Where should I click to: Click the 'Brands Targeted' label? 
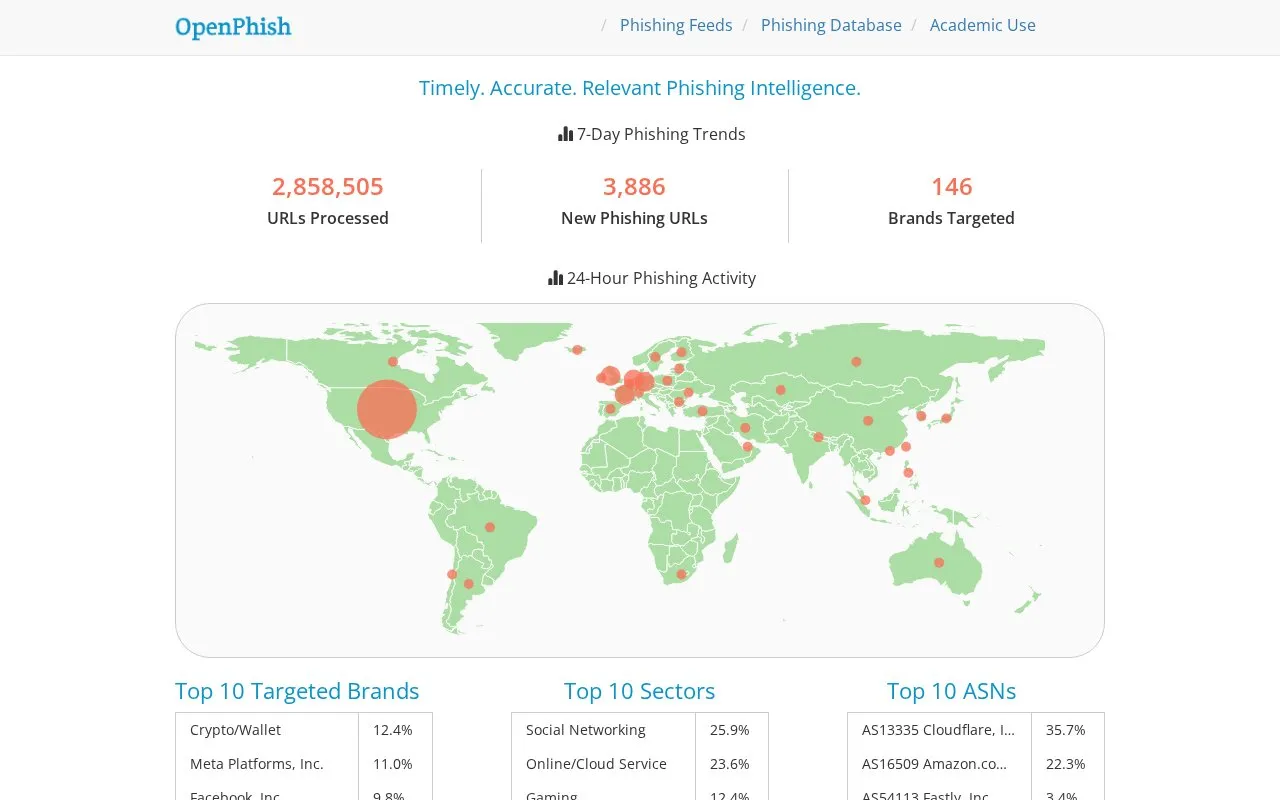952,218
